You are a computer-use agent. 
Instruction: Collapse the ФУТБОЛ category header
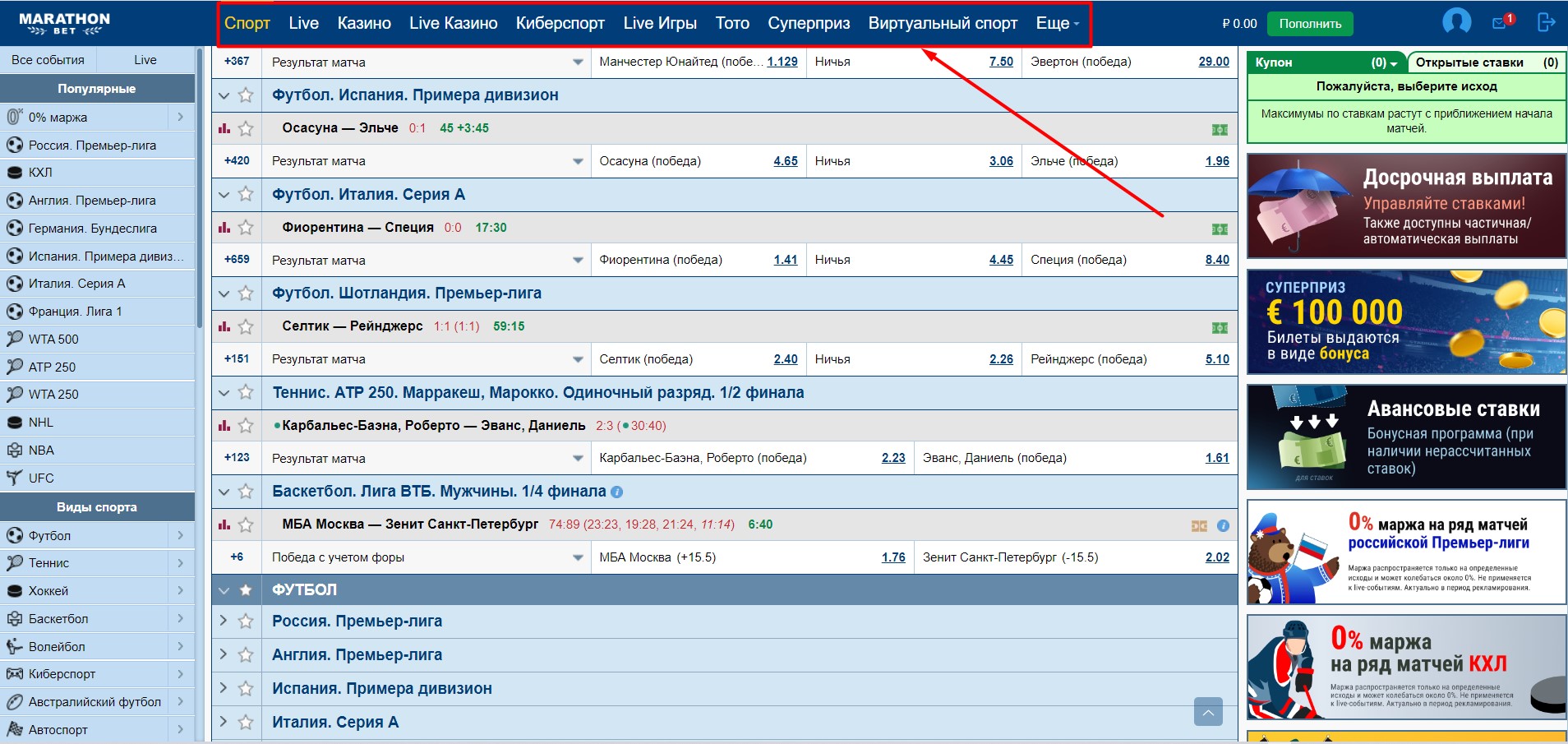coord(224,590)
